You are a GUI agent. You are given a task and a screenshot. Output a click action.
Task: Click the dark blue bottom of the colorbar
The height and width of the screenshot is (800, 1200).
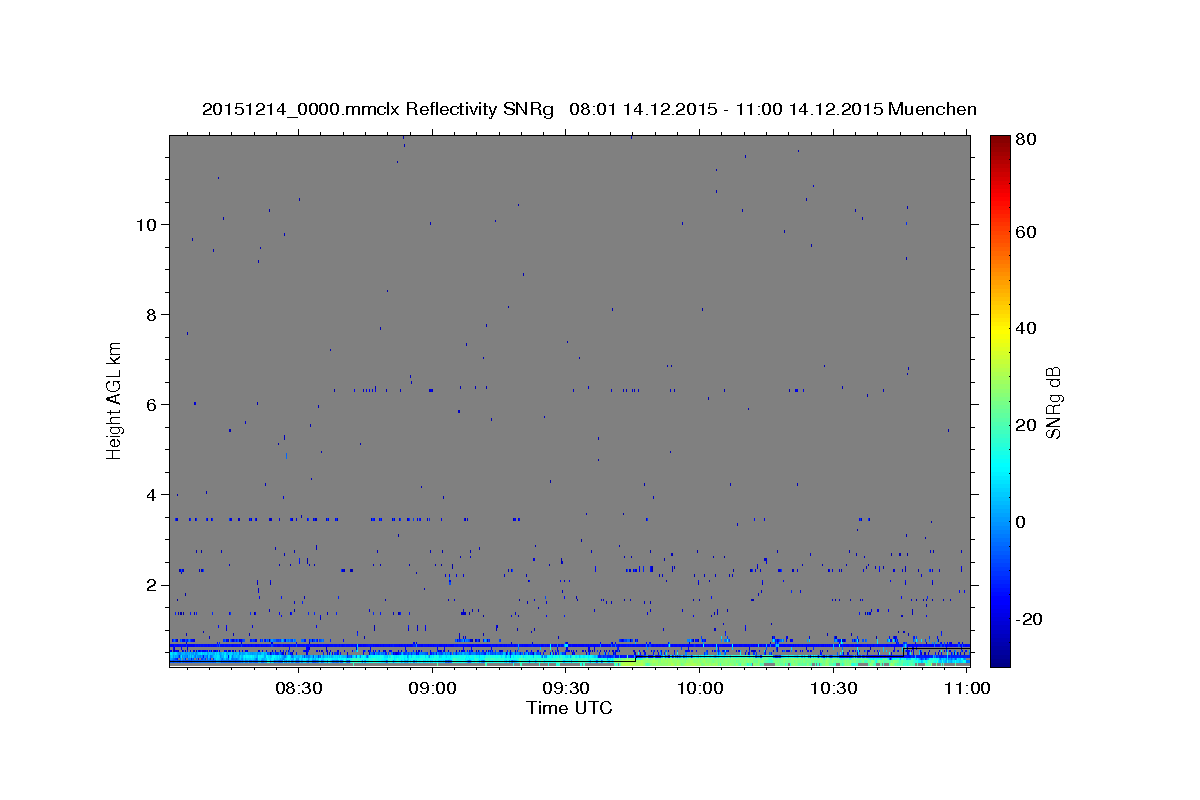click(x=999, y=658)
